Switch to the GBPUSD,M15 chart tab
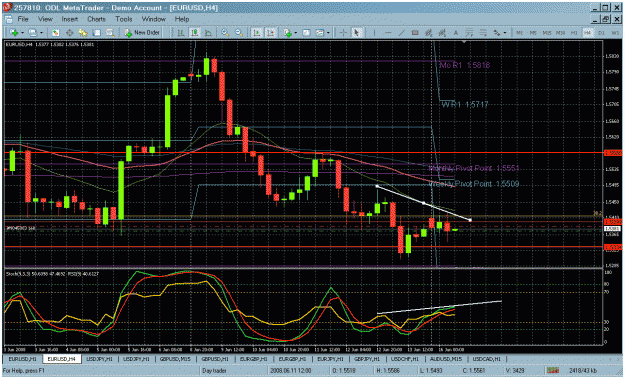This screenshot has width=625, height=377. pos(175,359)
